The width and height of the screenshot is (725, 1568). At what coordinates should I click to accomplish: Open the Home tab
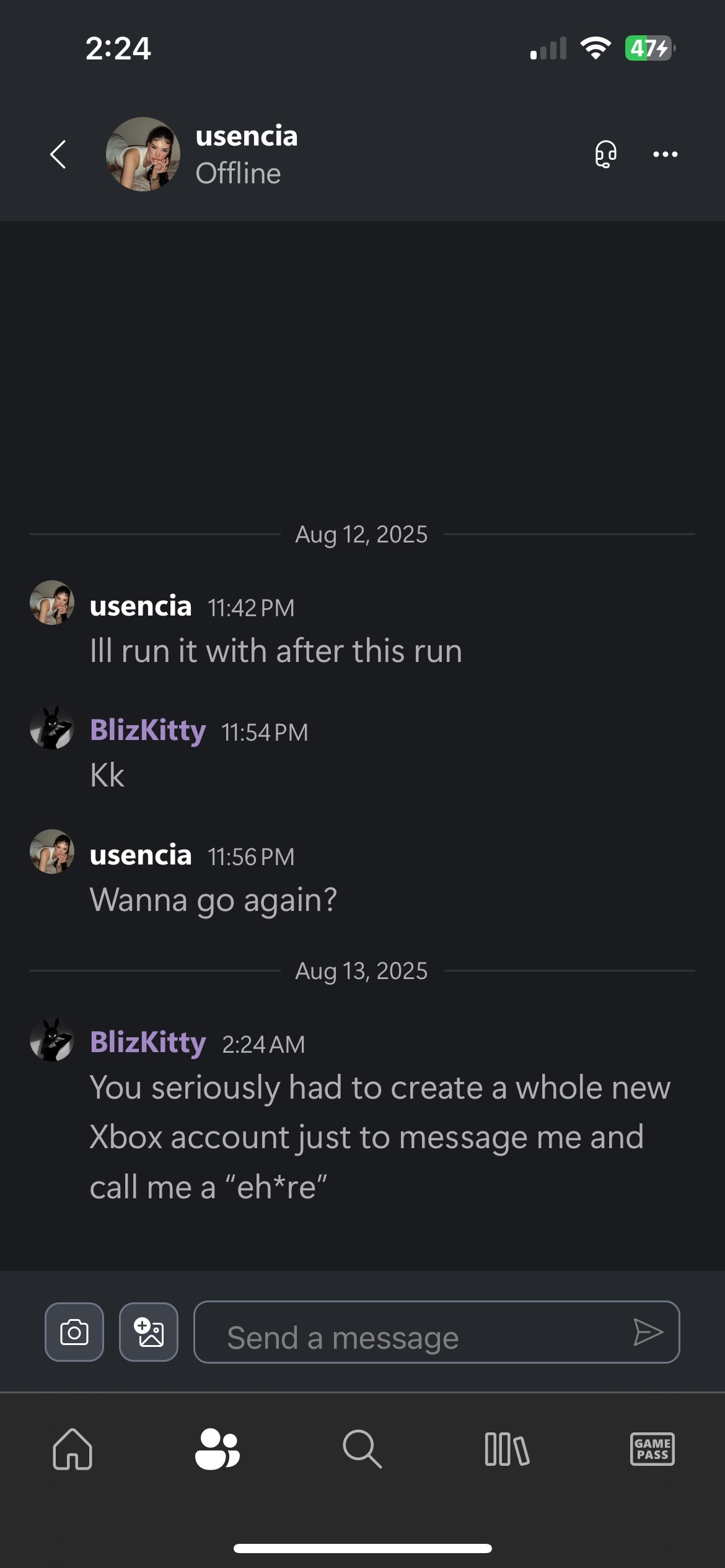[72, 1449]
